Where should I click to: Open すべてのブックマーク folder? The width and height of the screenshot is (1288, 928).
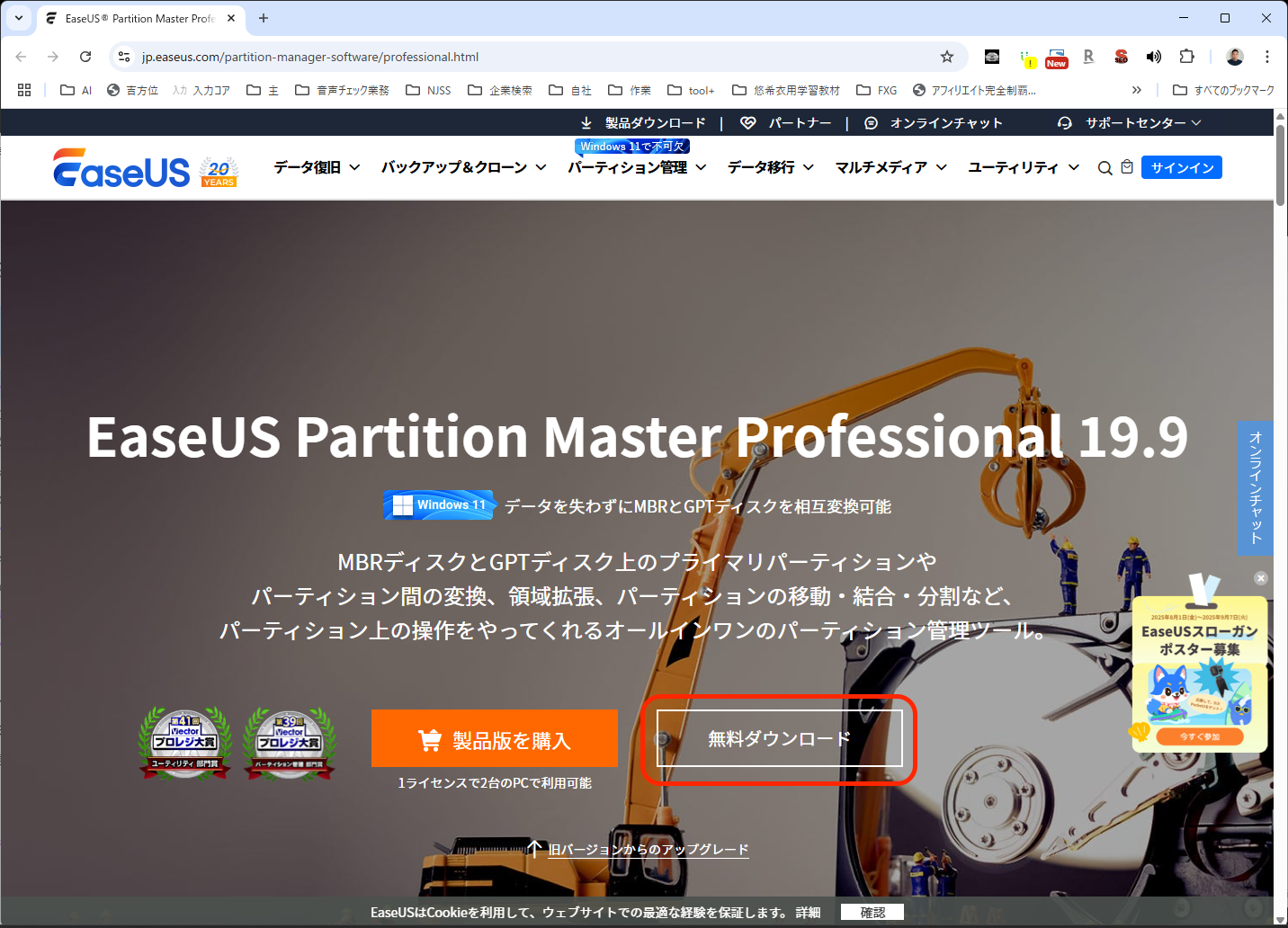[x=1224, y=90]
